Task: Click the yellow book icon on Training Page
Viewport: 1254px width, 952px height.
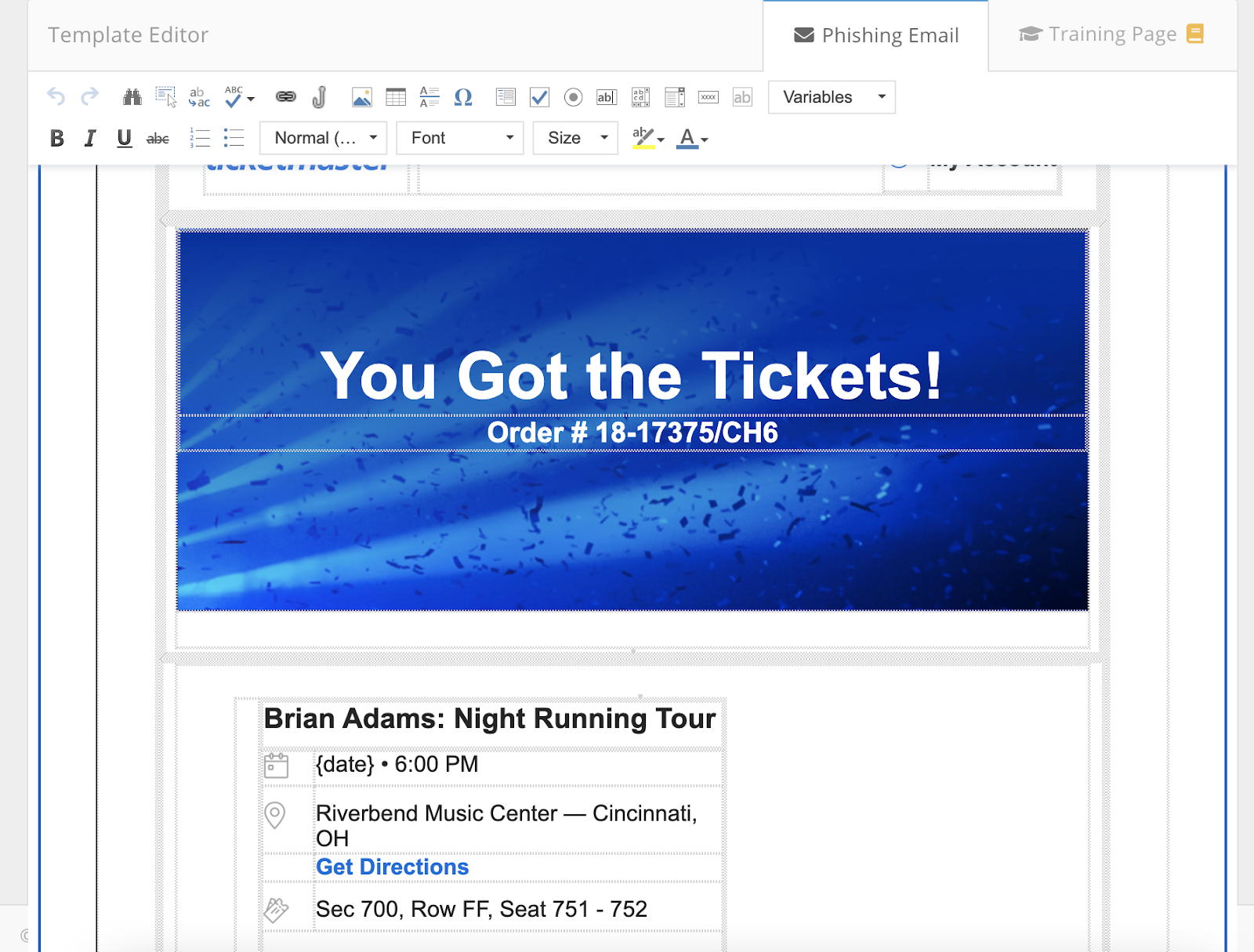Action: pyautogui.click(x=1195, y=34)
